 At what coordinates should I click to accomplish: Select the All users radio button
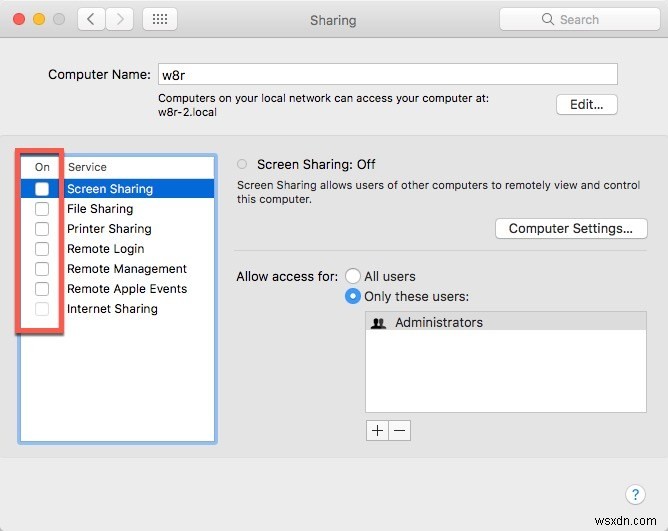[353, 276]
